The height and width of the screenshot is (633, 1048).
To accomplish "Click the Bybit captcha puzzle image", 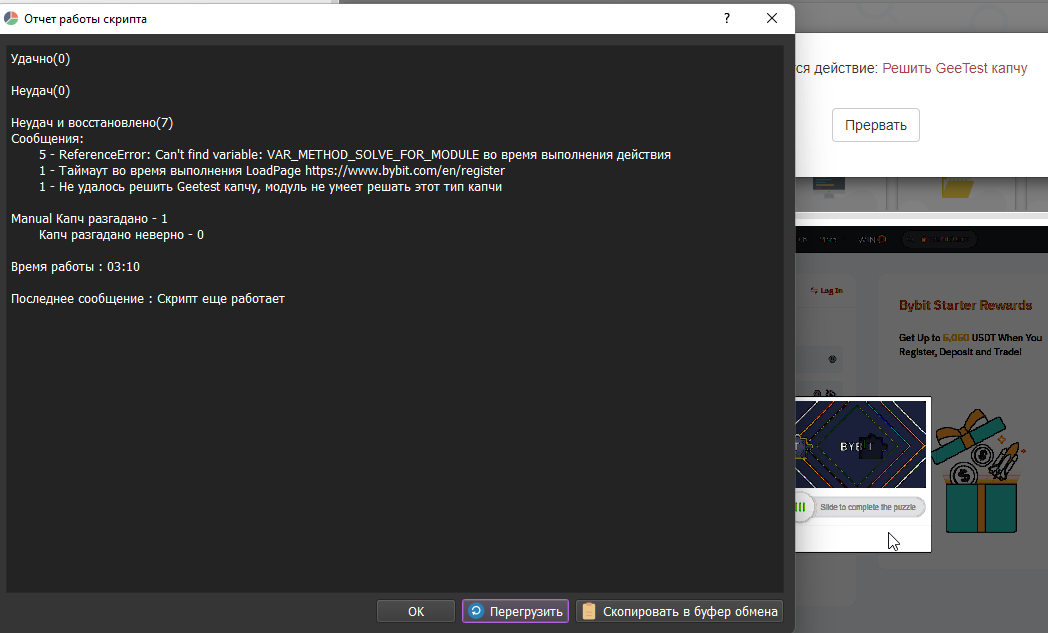I will [861, 444].
